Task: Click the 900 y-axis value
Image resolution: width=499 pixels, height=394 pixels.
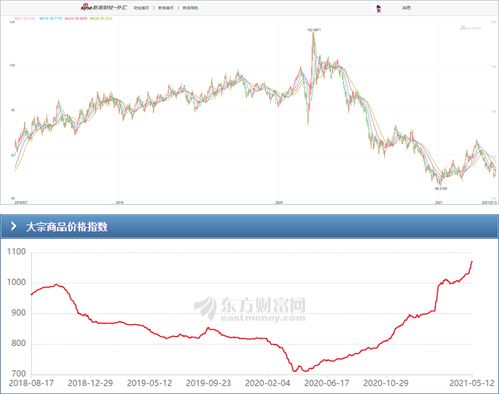Action: [19, 313]
